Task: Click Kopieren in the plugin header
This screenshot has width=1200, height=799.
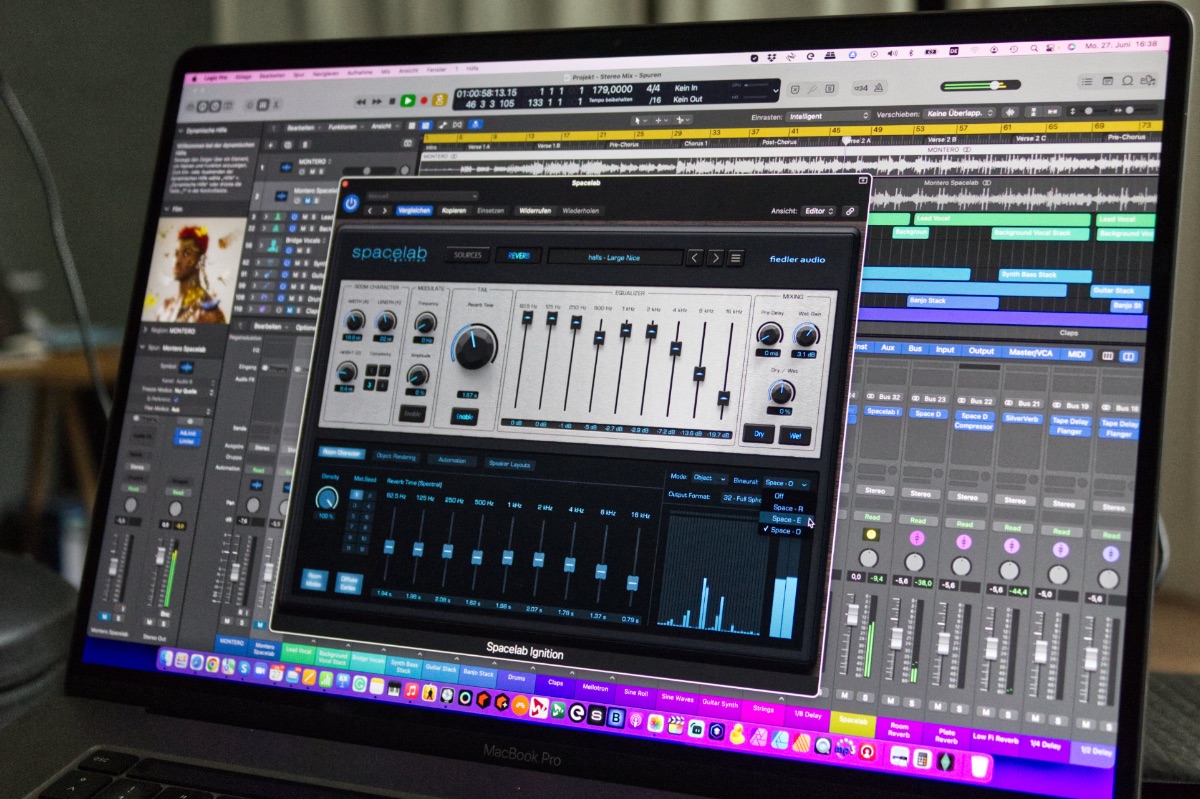Action: pos(454,211)
